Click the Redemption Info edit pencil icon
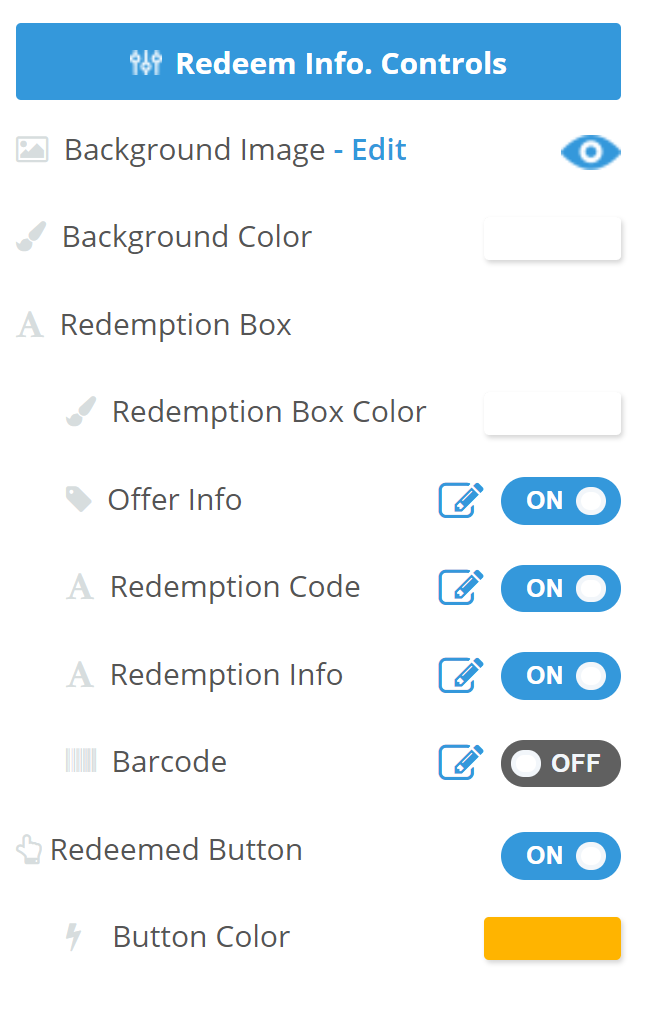This screenshot has height=1010, width=662. 461,676
